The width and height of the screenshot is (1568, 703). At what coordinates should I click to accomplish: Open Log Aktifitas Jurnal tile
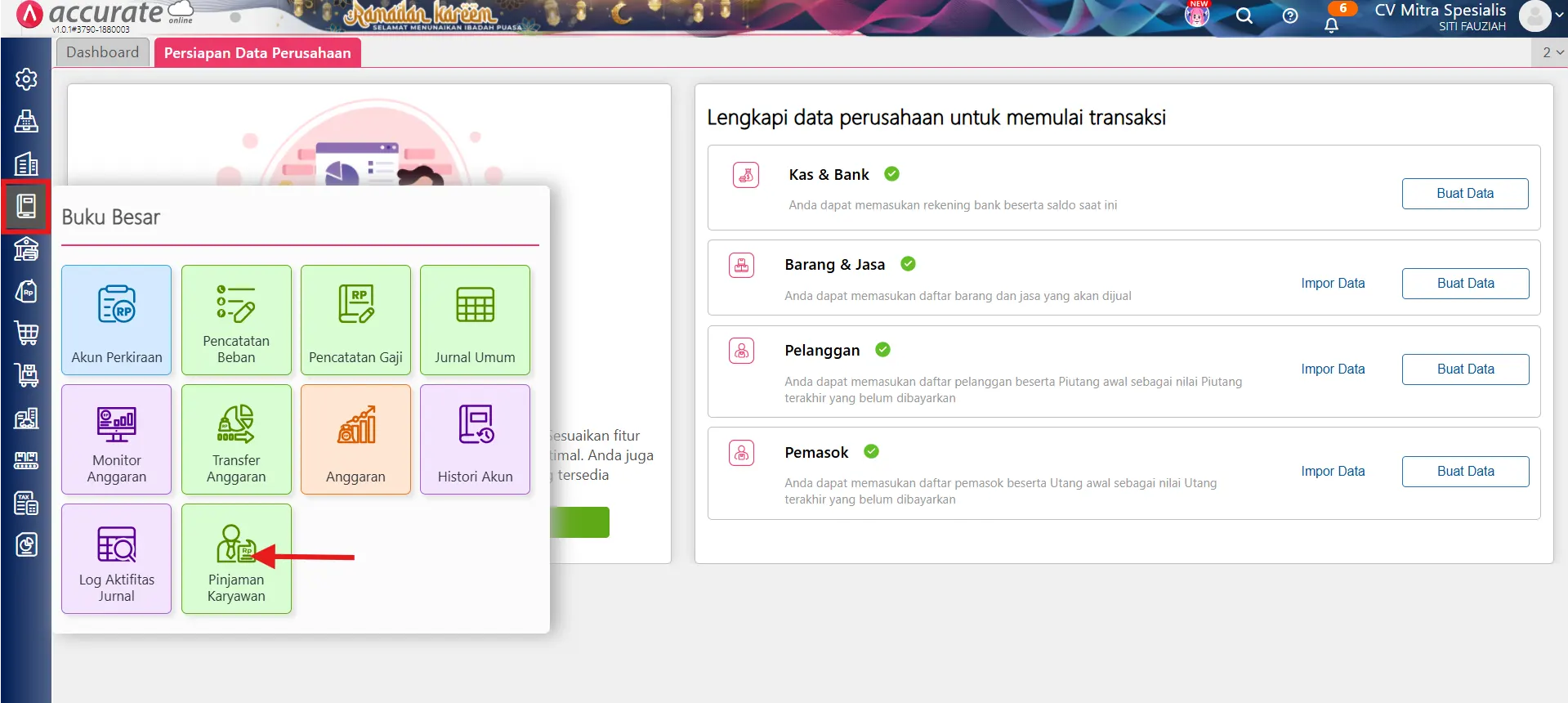pos(117,558)
